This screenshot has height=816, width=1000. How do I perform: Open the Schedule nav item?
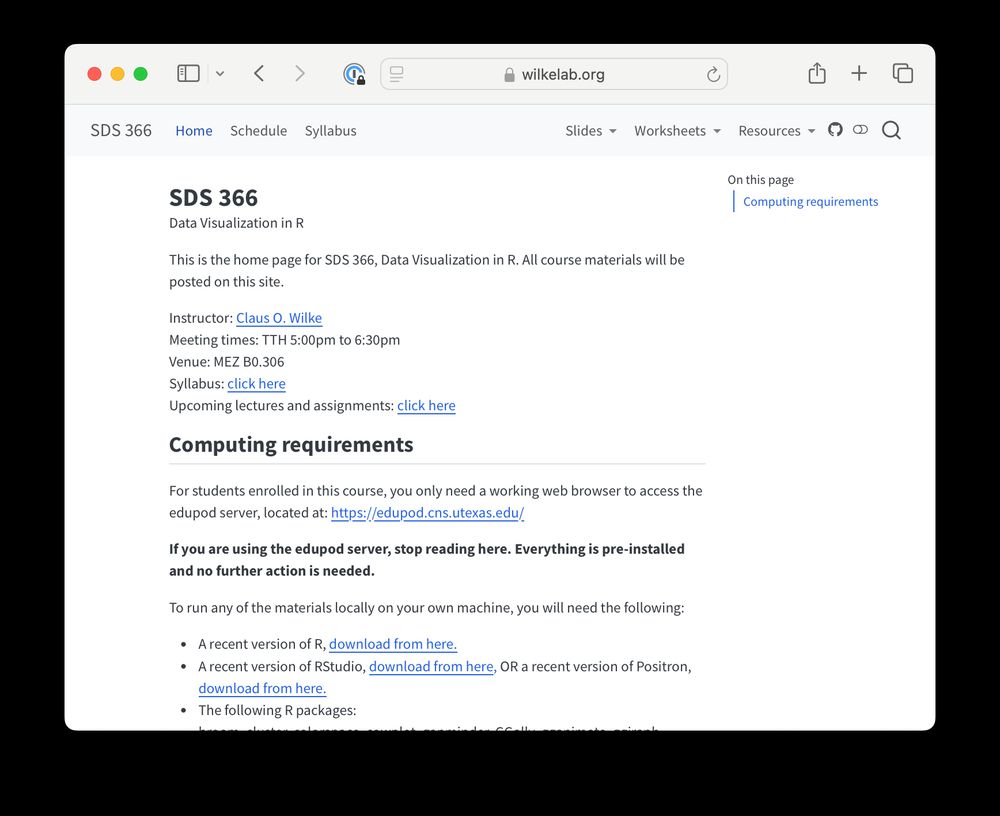click(x=258, y=131)
